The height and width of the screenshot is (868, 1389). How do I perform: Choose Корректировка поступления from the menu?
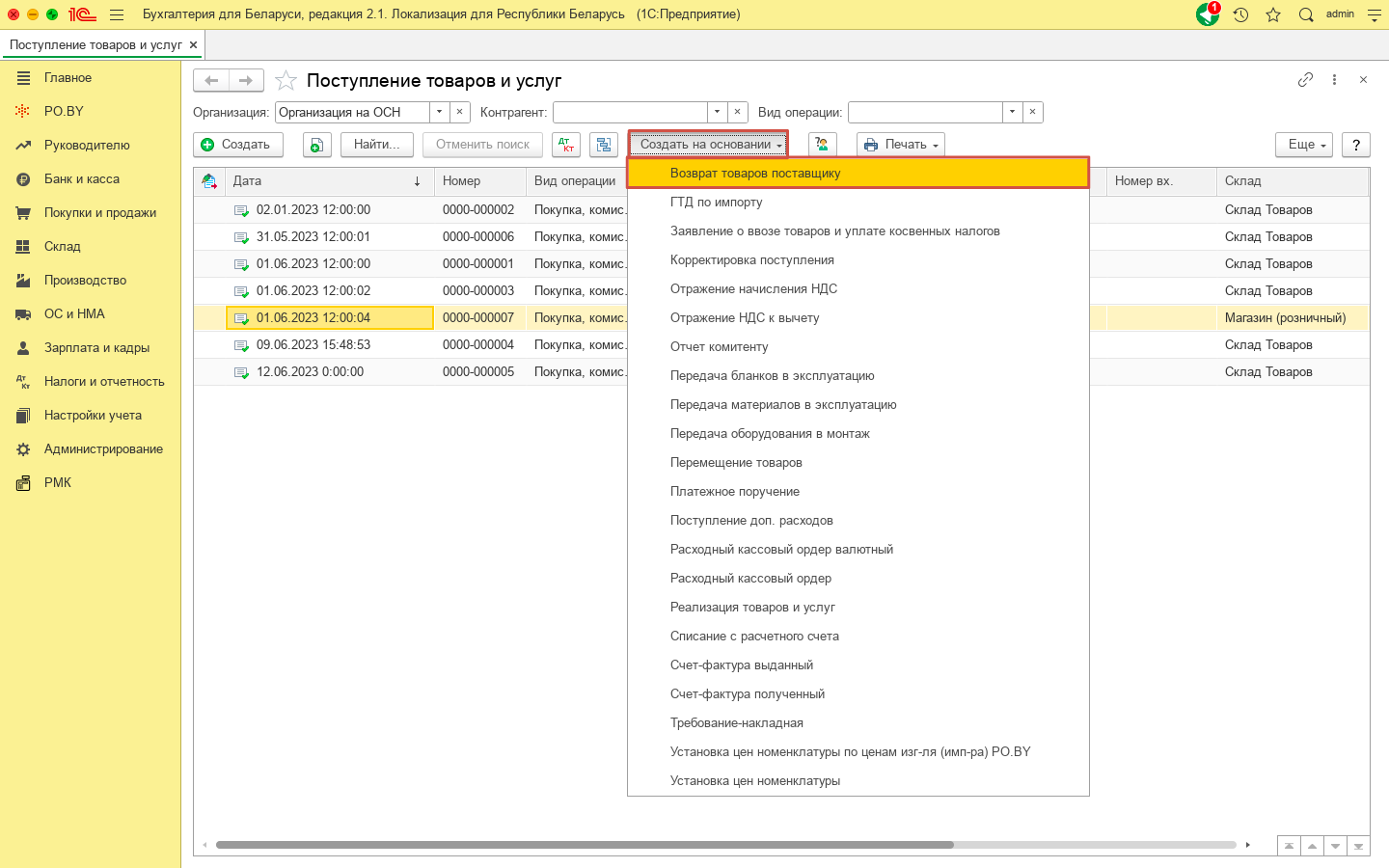[751, 260]
